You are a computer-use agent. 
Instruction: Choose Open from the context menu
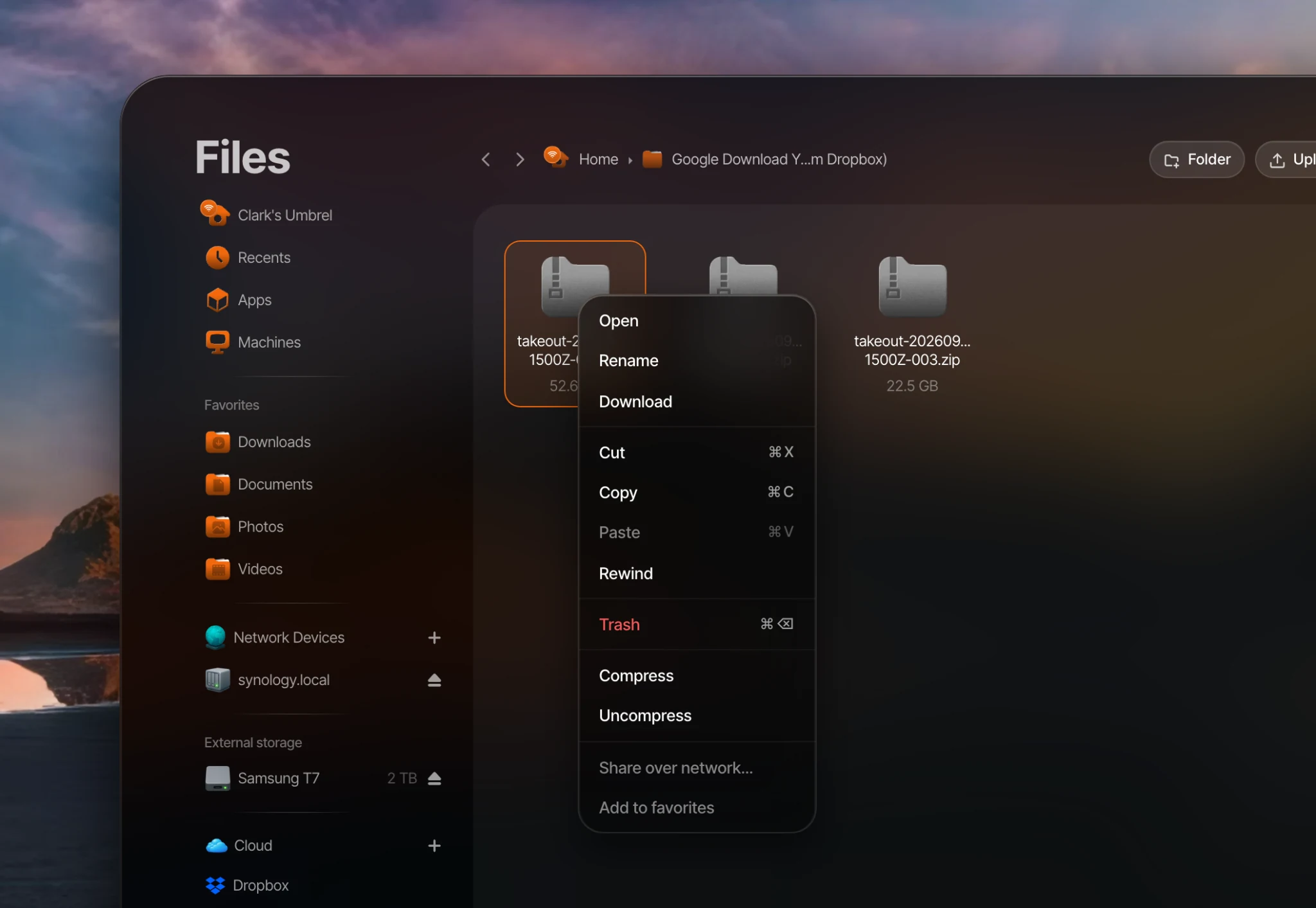(697, 321)
